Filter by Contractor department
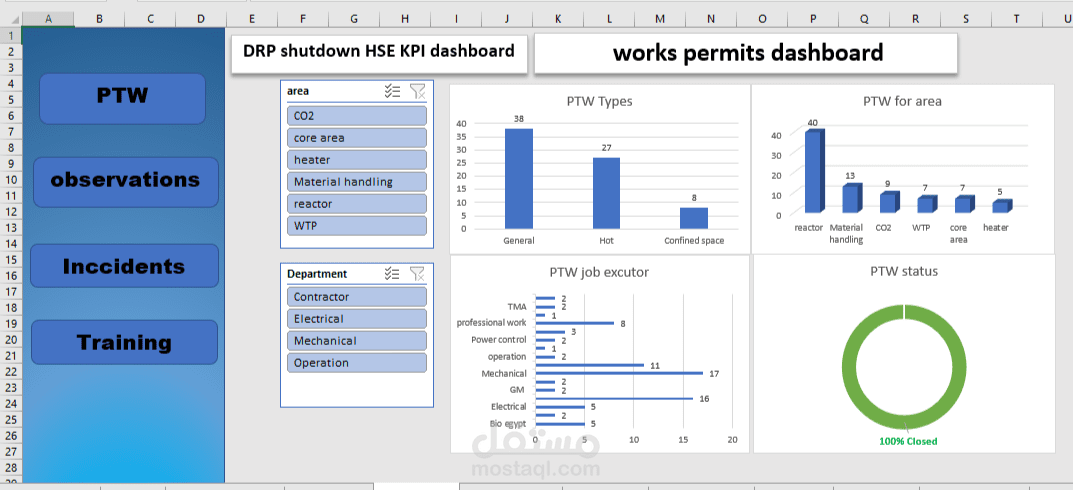The image size is (1073, 490). (x=357, y=296)
